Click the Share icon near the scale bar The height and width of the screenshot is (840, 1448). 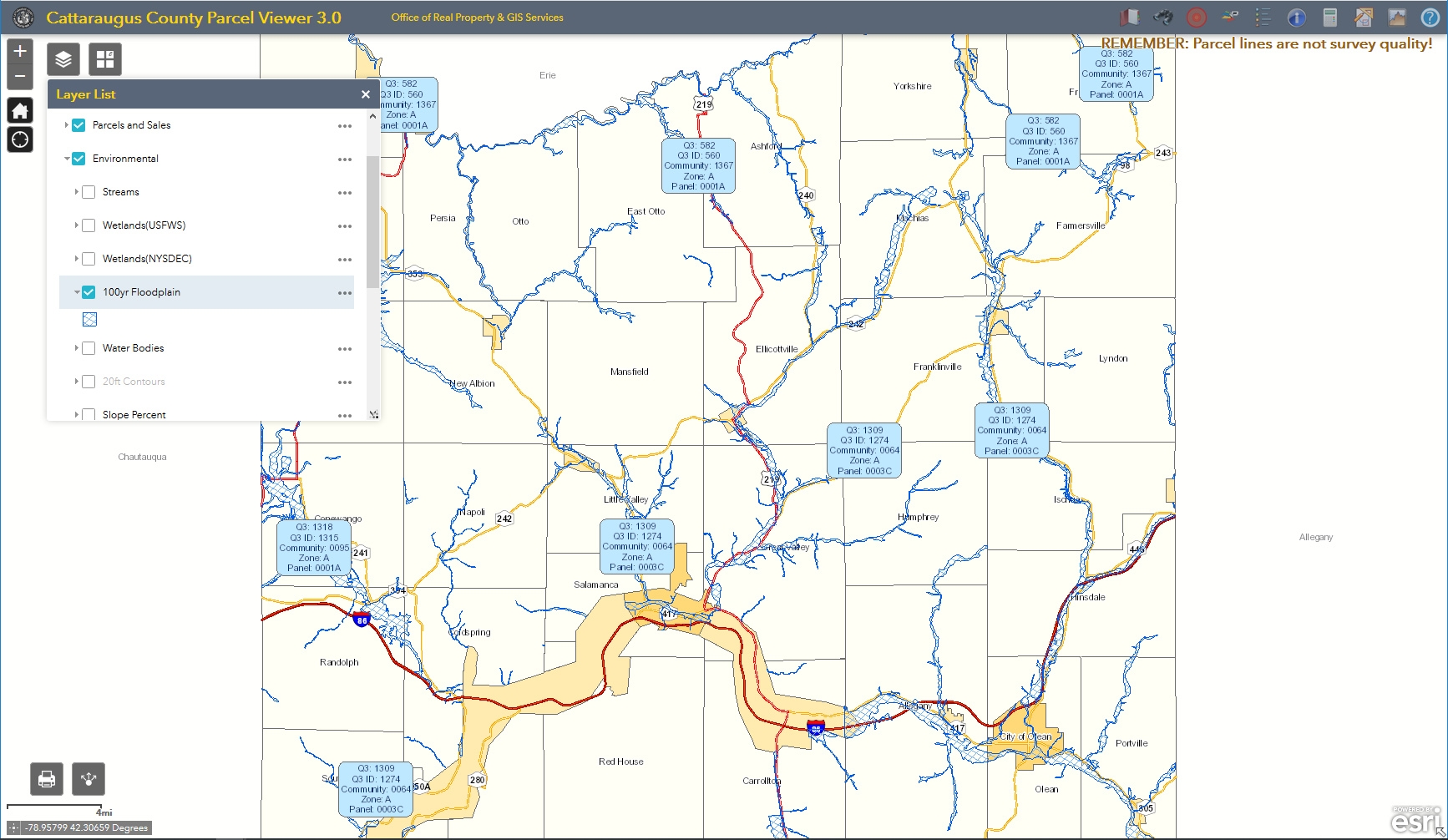pyautogui.click(x=89, y=778)
